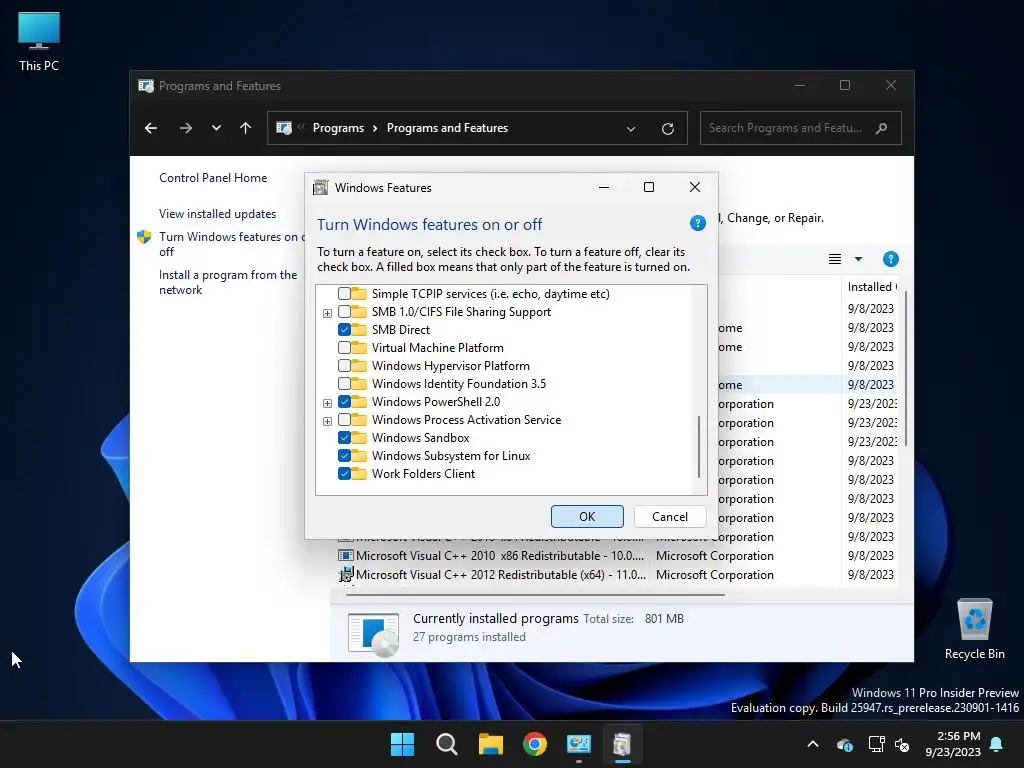Image resolution: width=1024 pixels, height=768 pixels.
Task: Open the This PC desktop icon
Action: point(39,42)
